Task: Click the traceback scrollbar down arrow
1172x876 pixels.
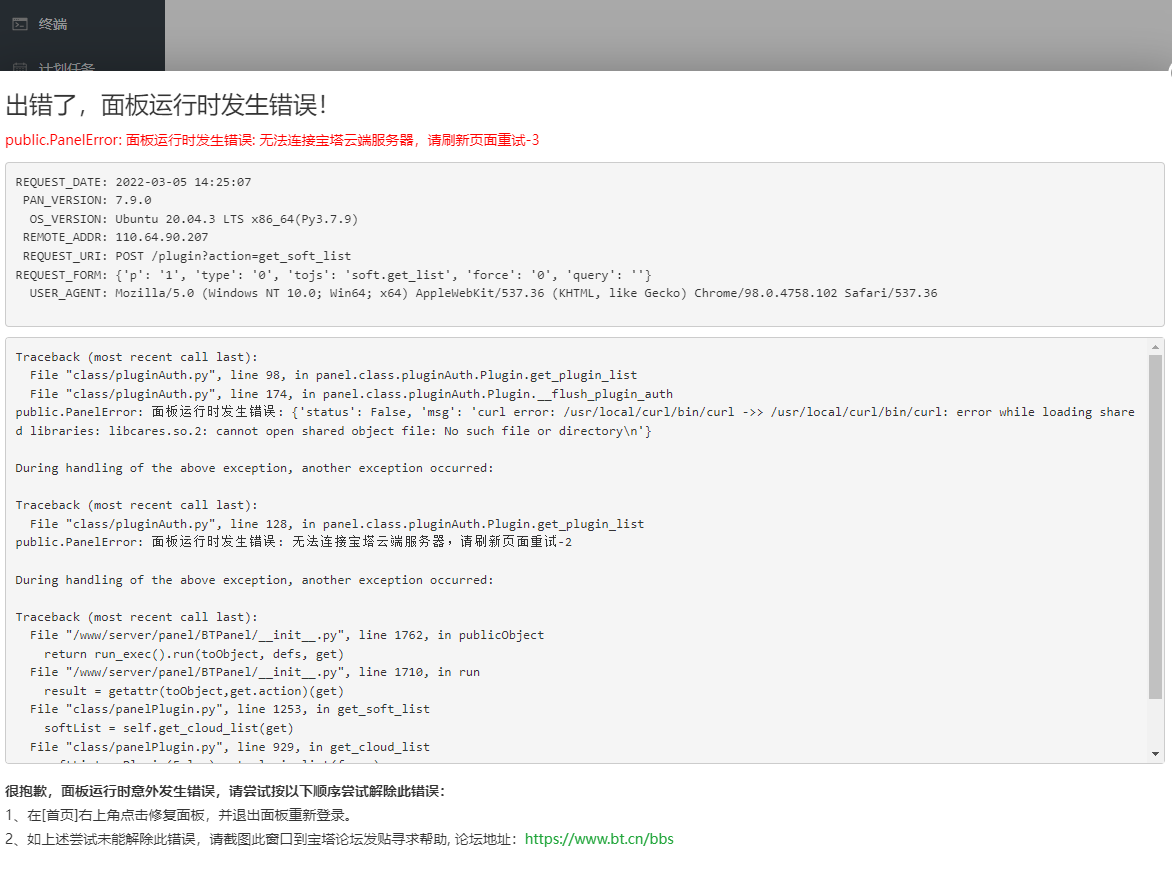Action: tap(1156, 753)
